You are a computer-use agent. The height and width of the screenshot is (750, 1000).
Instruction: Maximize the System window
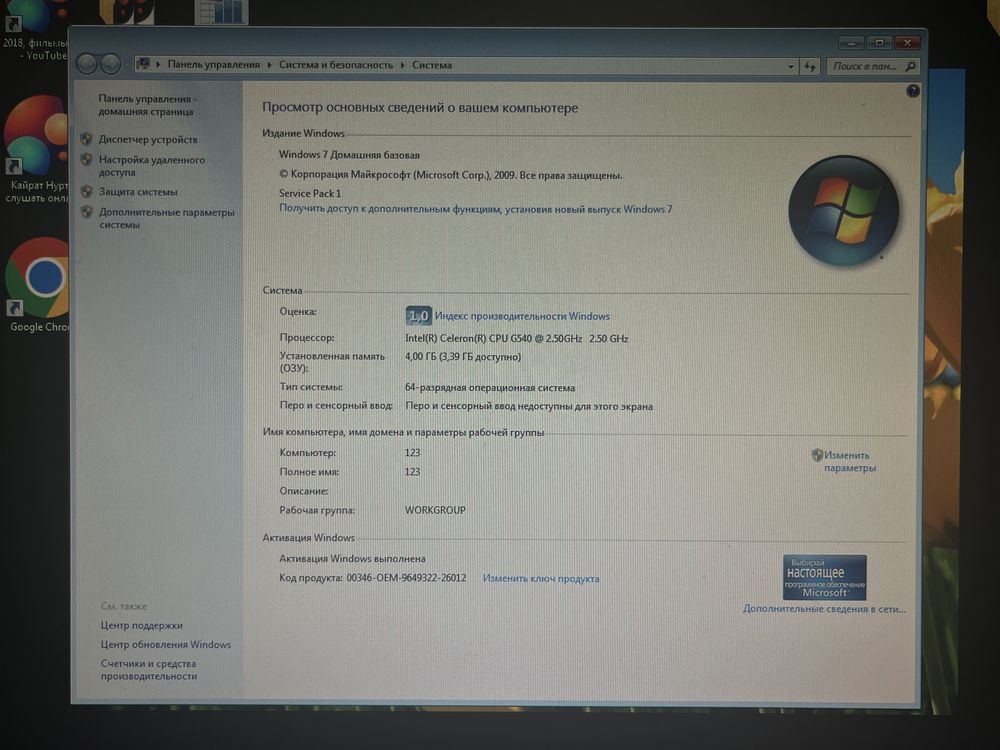(x=879, y=43)
